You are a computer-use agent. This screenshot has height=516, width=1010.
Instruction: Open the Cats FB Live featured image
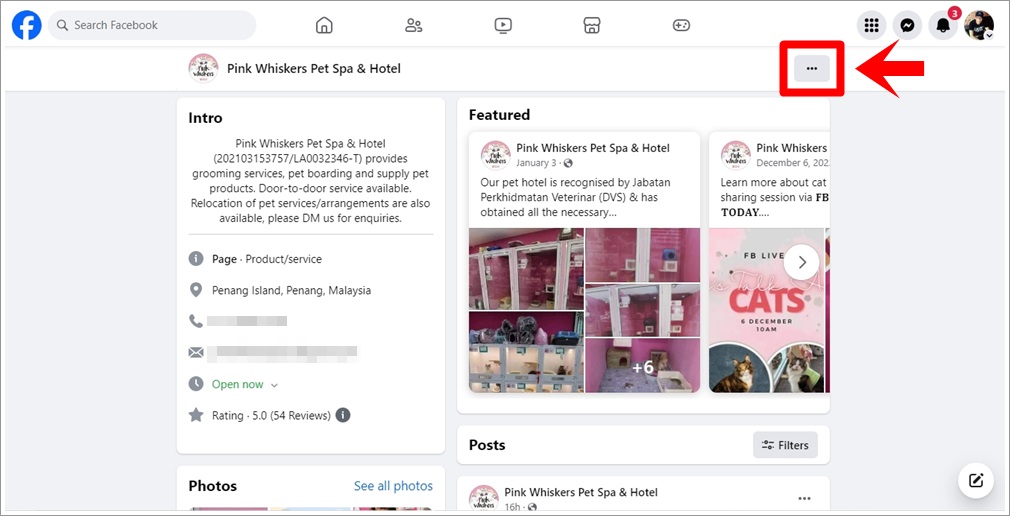pyautogui.click(x=767, y=310)
